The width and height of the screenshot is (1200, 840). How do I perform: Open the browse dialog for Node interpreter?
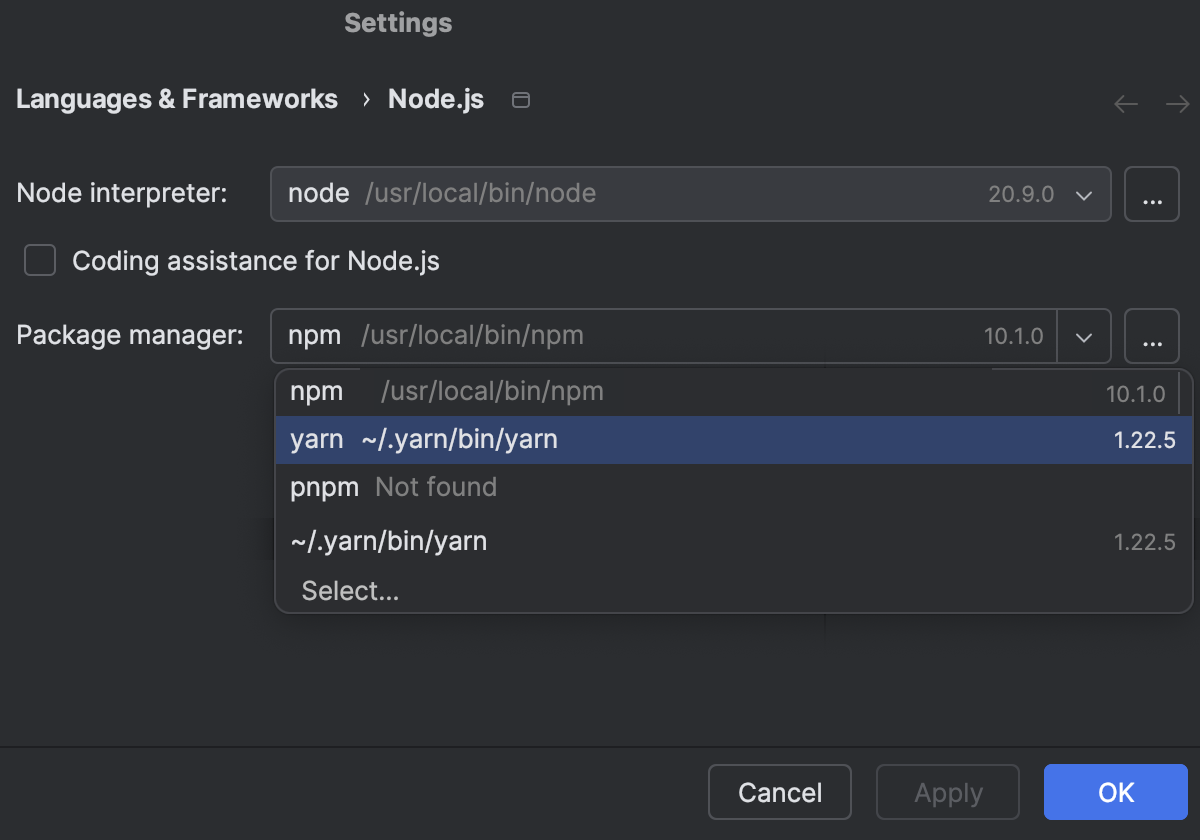tap(1152, 194)
